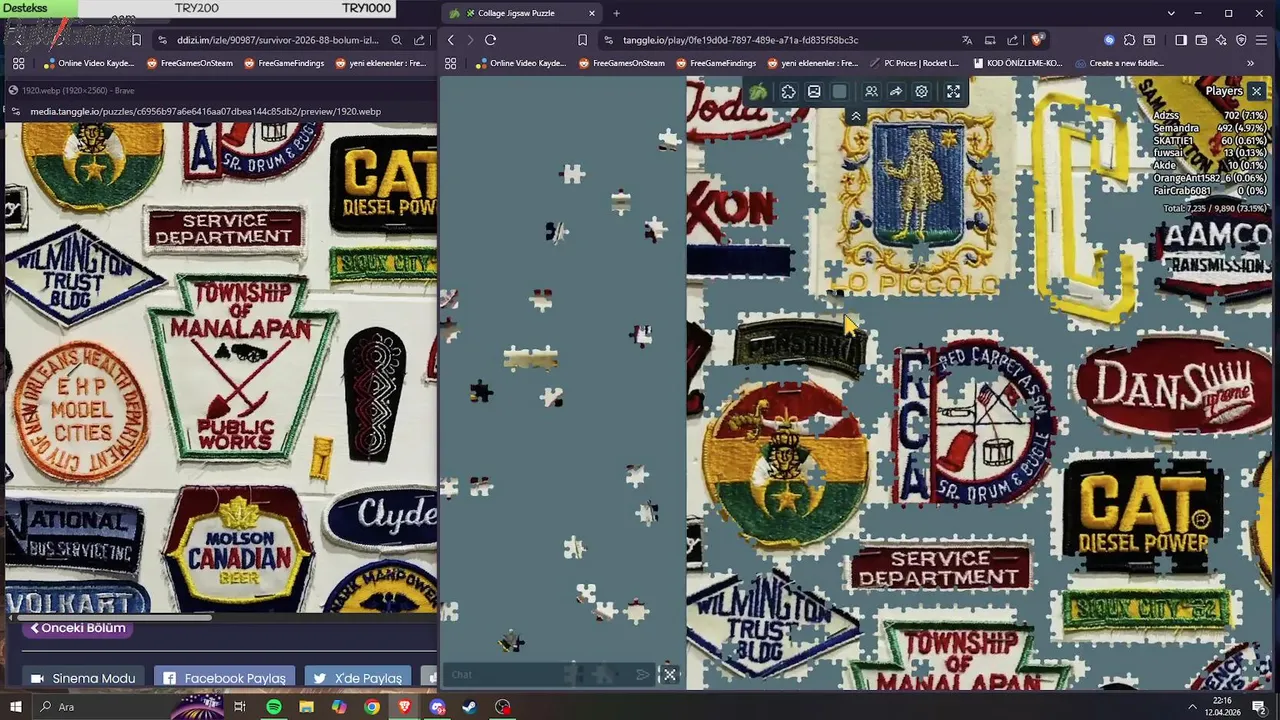Click the ddizi.im address bar in left browser
Image resolution: width=1280 pixels, height=720 pixels.
[277, 40]
